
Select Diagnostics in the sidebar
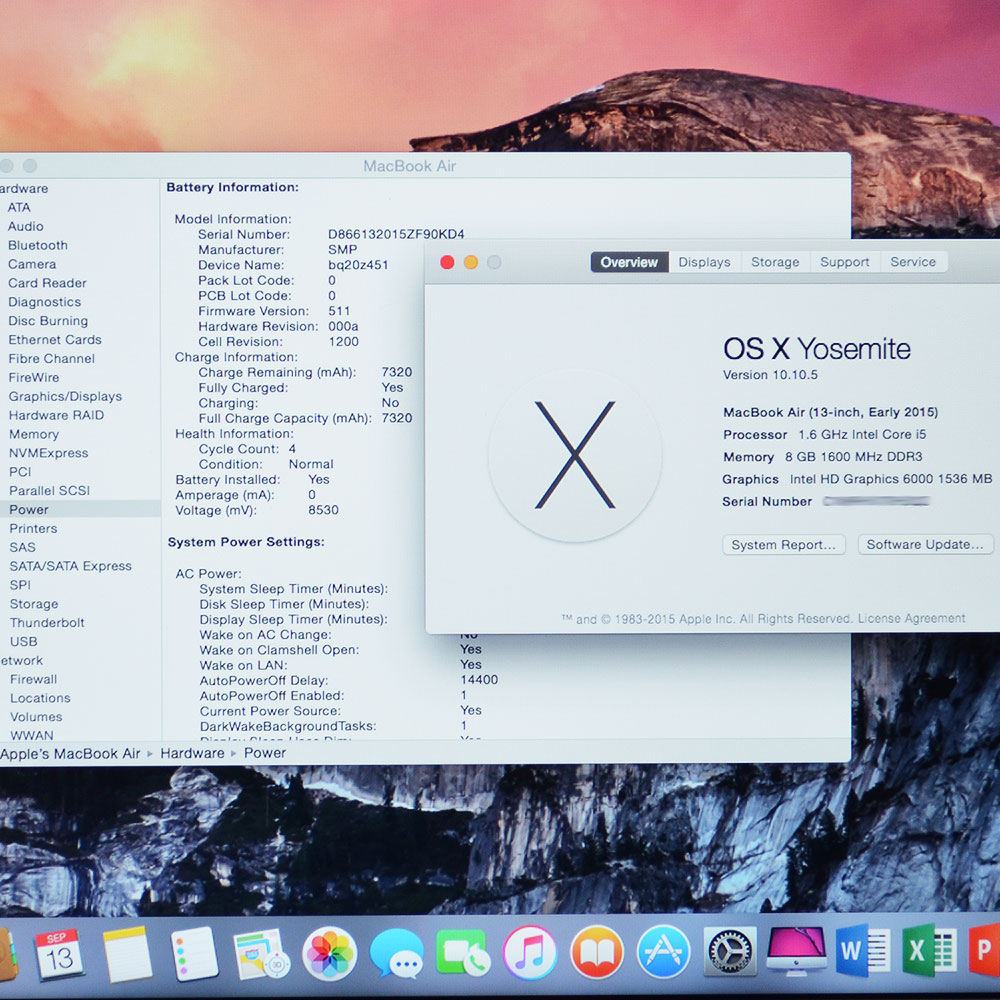(45, 302)
